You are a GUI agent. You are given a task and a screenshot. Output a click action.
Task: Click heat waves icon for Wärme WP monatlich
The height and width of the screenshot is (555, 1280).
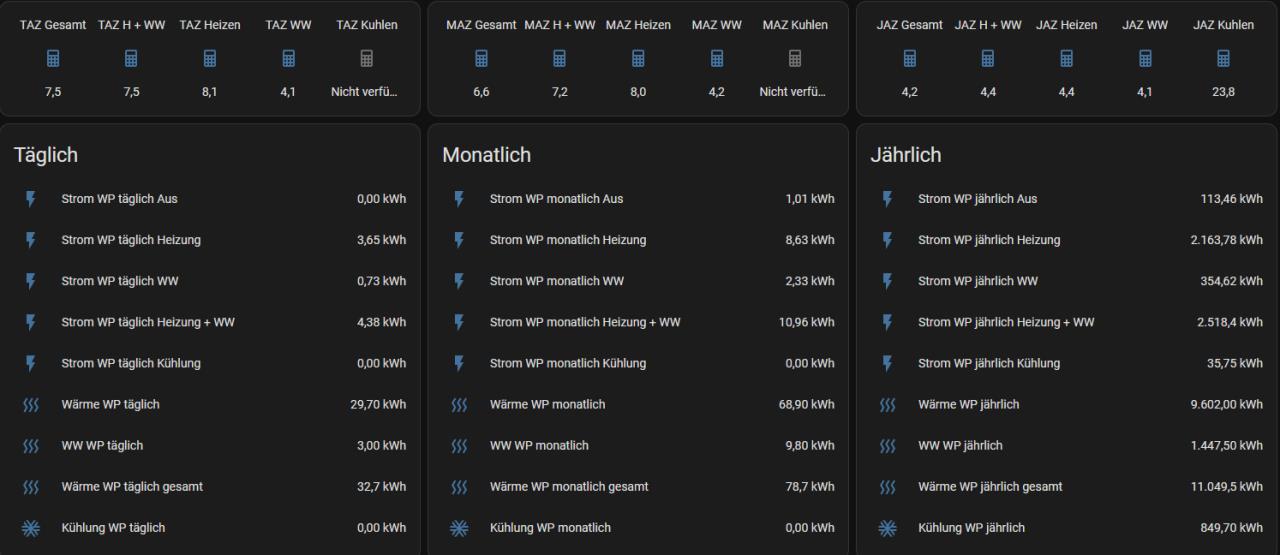pyautogui.click(x=459, y=405)
